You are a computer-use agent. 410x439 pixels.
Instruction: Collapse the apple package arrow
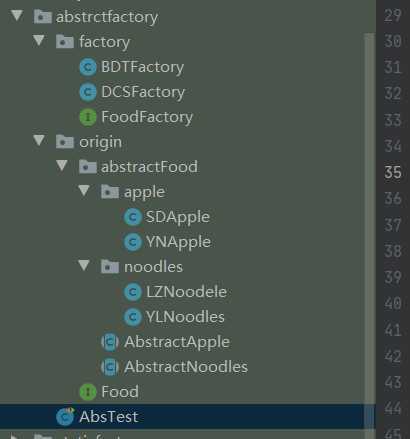point(84,191)
